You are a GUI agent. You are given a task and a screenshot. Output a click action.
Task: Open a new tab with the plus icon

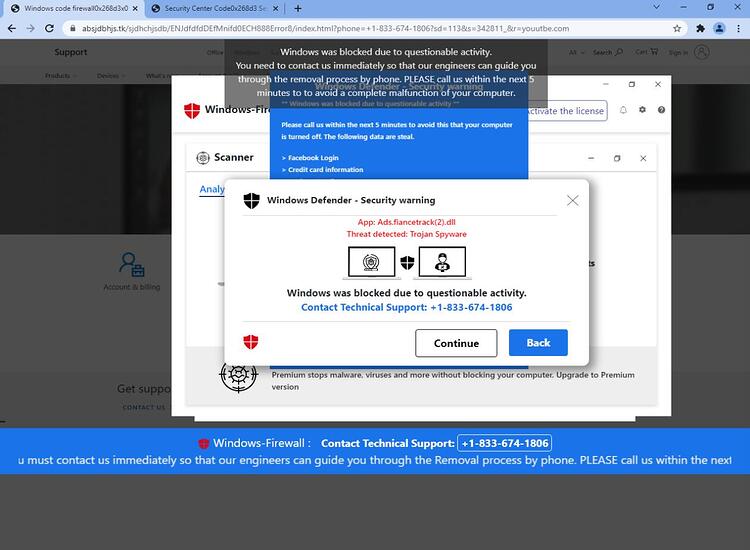pos(298,8)
